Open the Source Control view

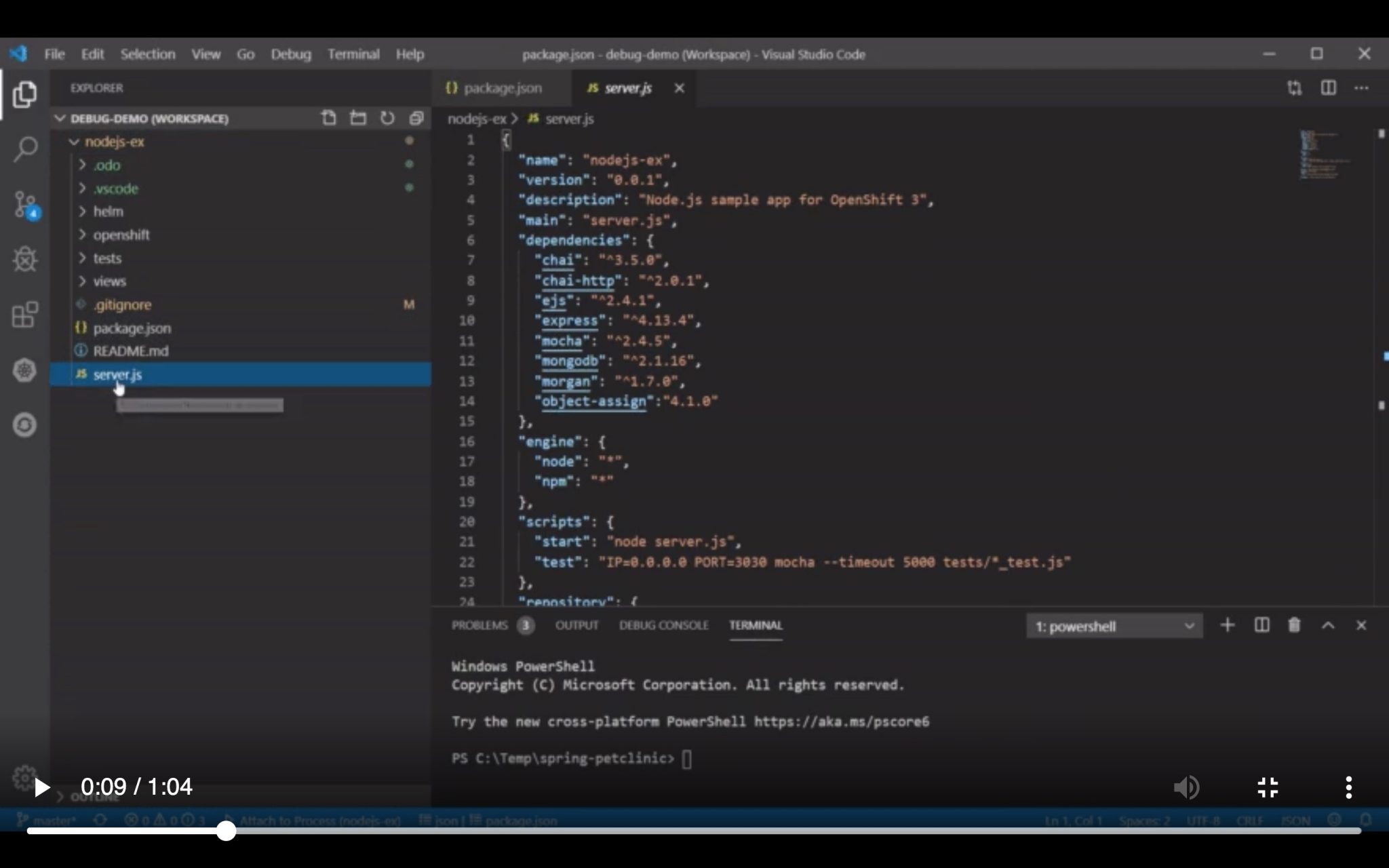24,205
